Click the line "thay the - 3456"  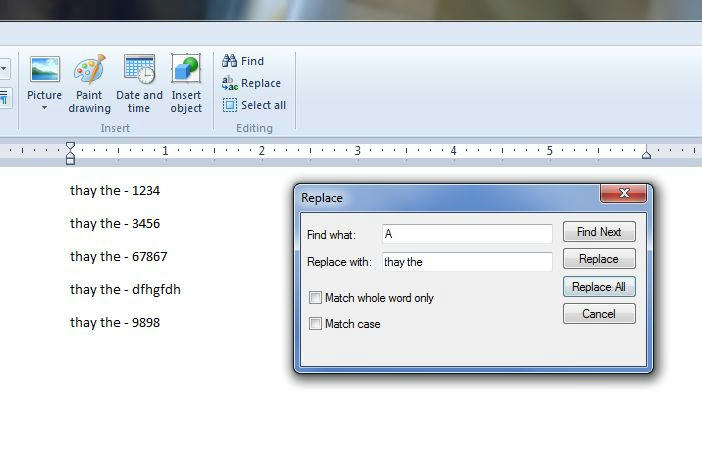tap(115, 223)
